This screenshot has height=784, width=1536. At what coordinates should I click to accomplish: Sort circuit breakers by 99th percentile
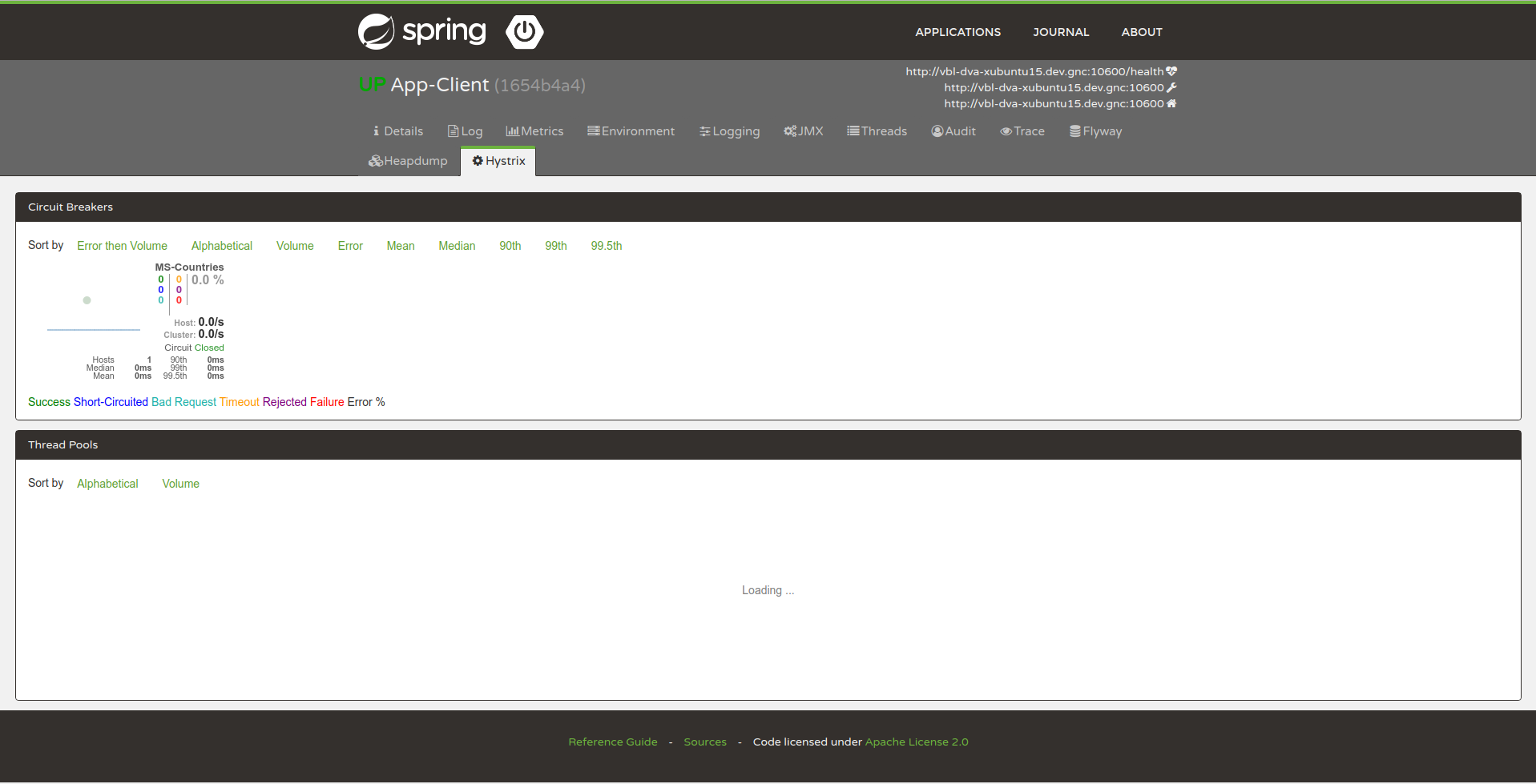click(x=556, y=246)
